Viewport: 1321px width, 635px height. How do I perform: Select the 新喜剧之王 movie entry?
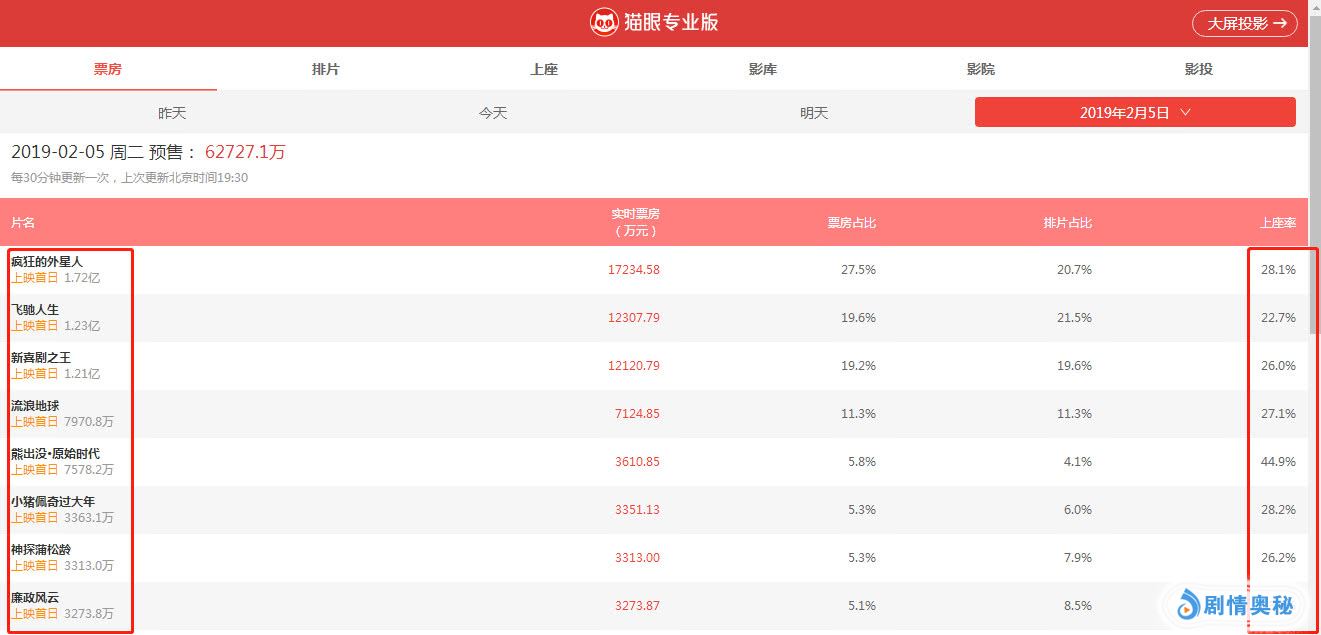[x=42, y=358]
